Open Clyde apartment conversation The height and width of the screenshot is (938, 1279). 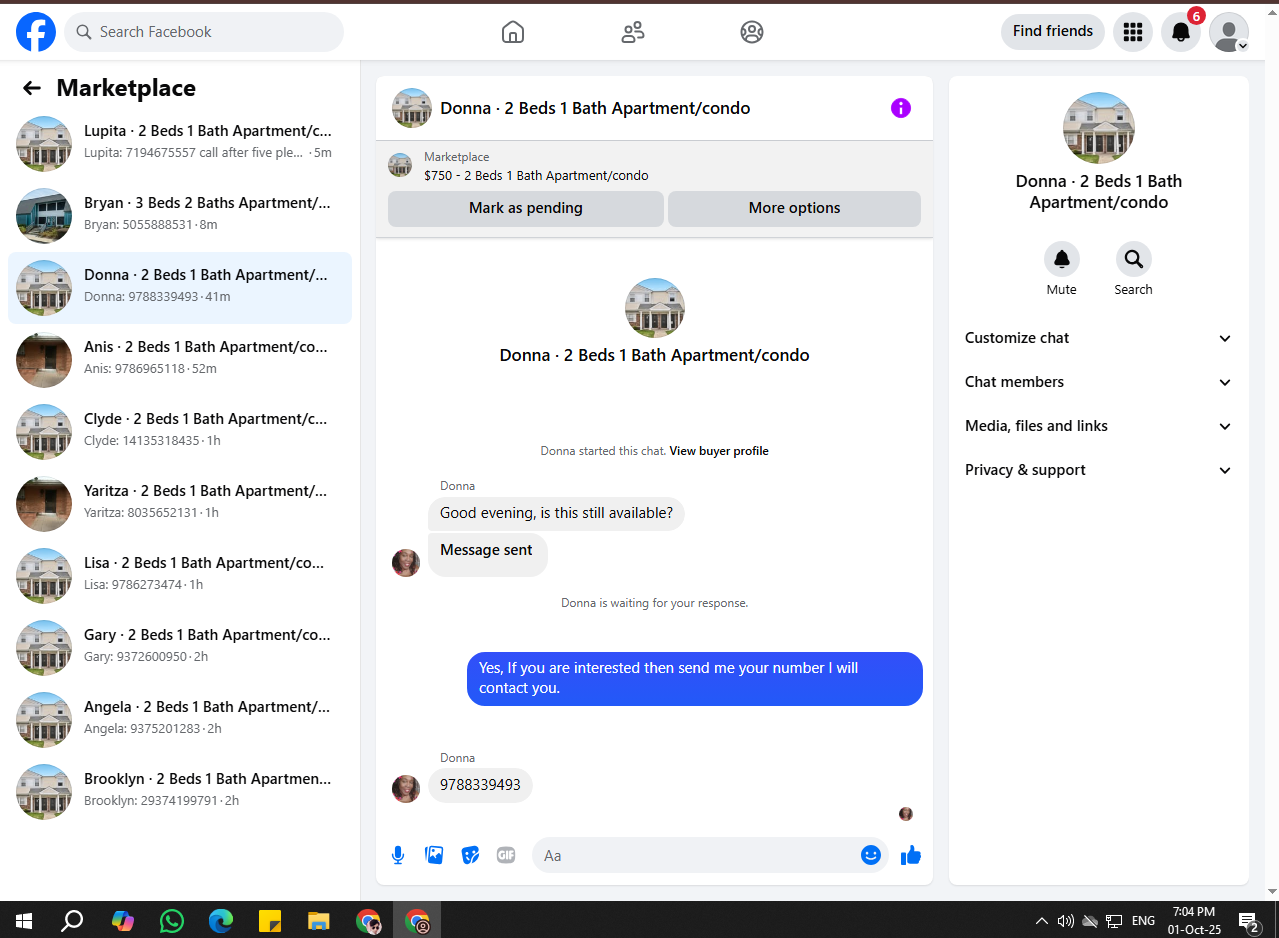pyautogui.click(x=180, y=432)
